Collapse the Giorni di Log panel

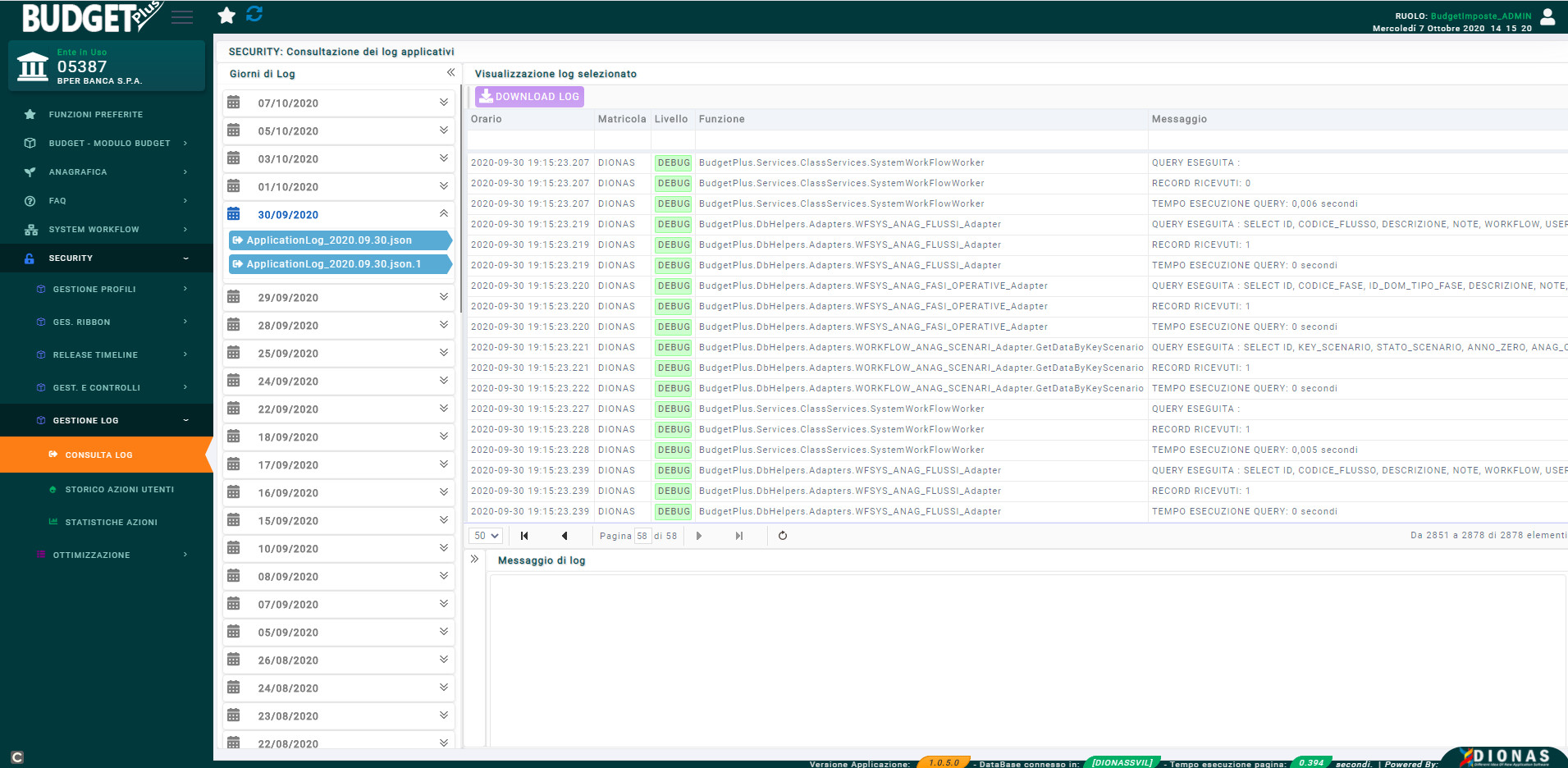pyautogui.click(x=450, y=73)
